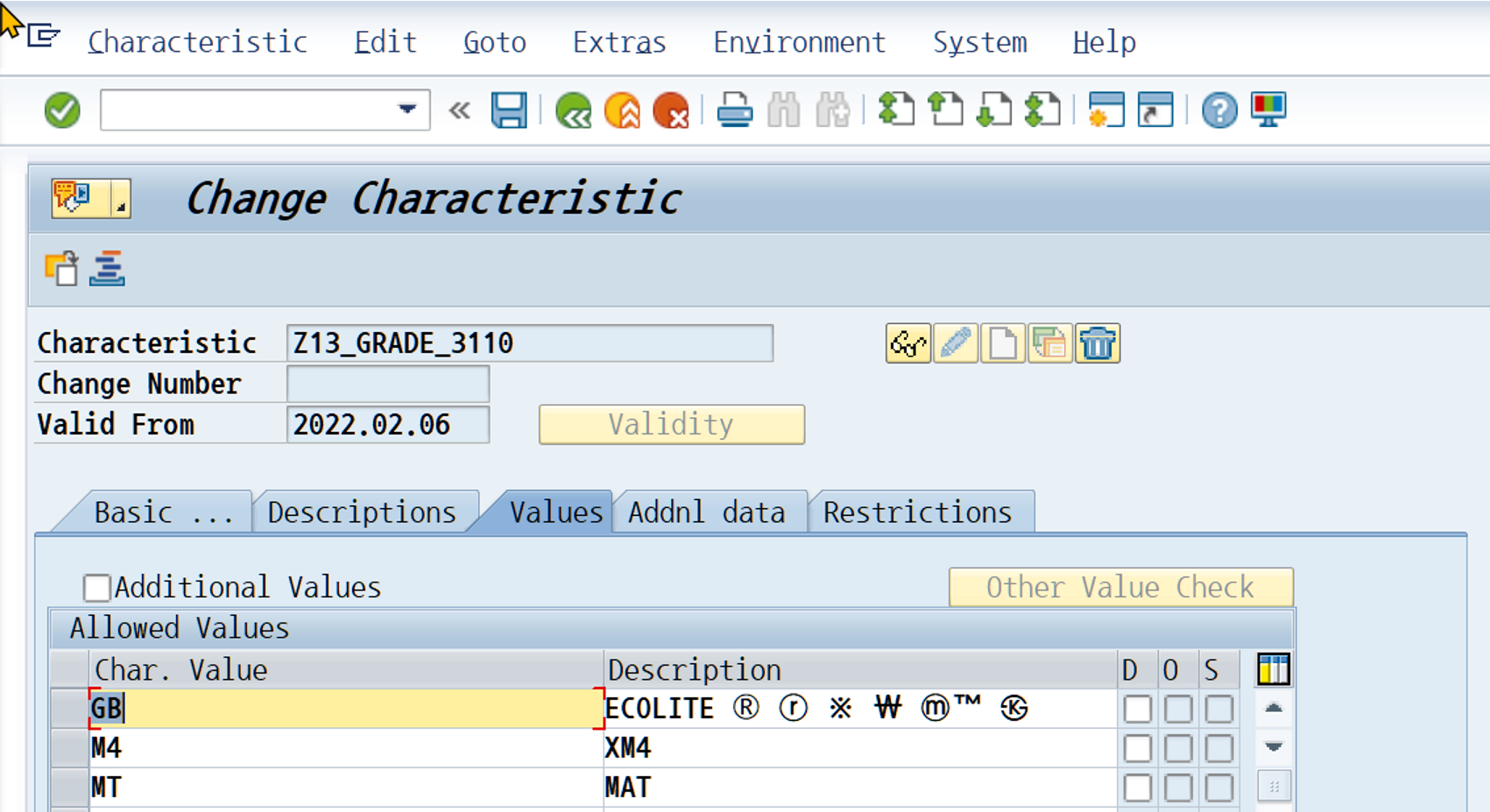This screenshot has height=812, width=1490.
Task: Check S box in M4 row
Action: [x=1219, y=748]
